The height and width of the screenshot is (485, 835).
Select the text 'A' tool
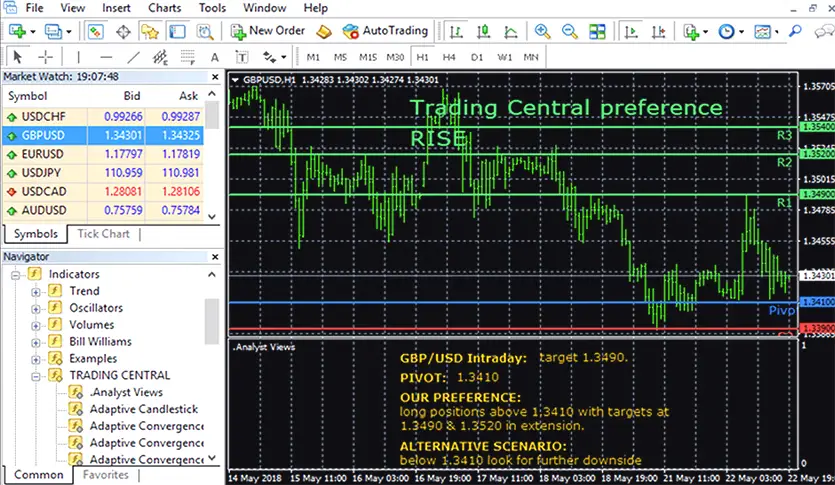pyautogui.click(x=215, y=57)
